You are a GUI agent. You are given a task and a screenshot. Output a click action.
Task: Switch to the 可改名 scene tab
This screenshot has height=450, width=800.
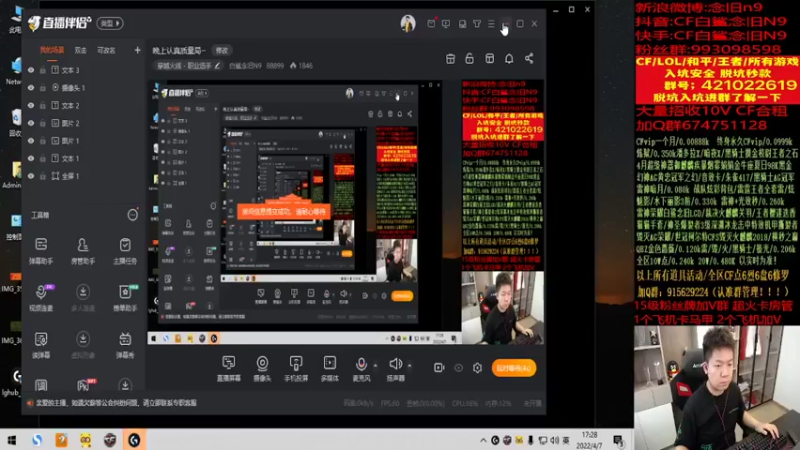click(x=106, y=50)
